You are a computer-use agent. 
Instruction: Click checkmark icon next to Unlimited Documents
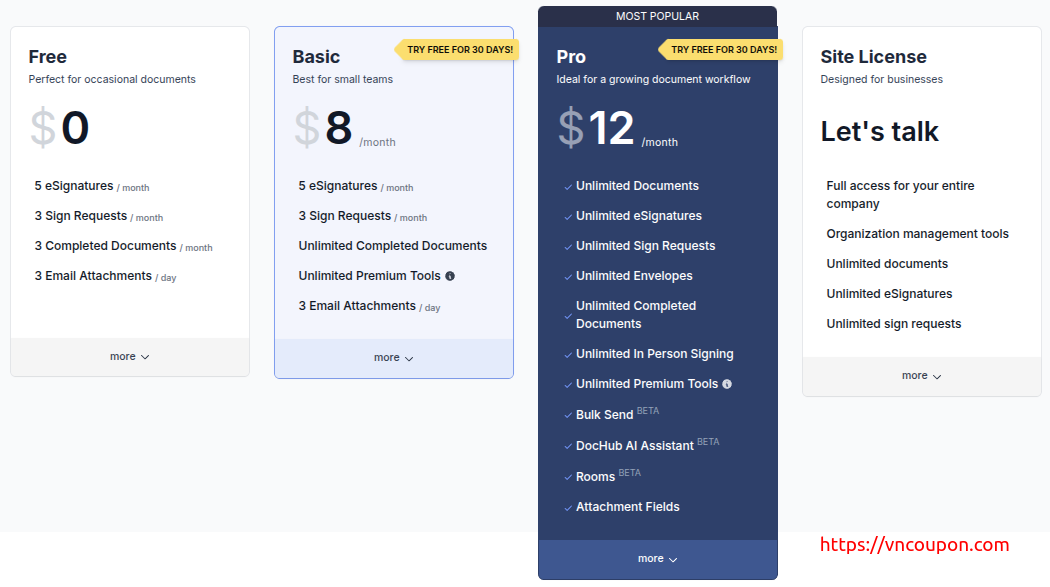point(568,187)
